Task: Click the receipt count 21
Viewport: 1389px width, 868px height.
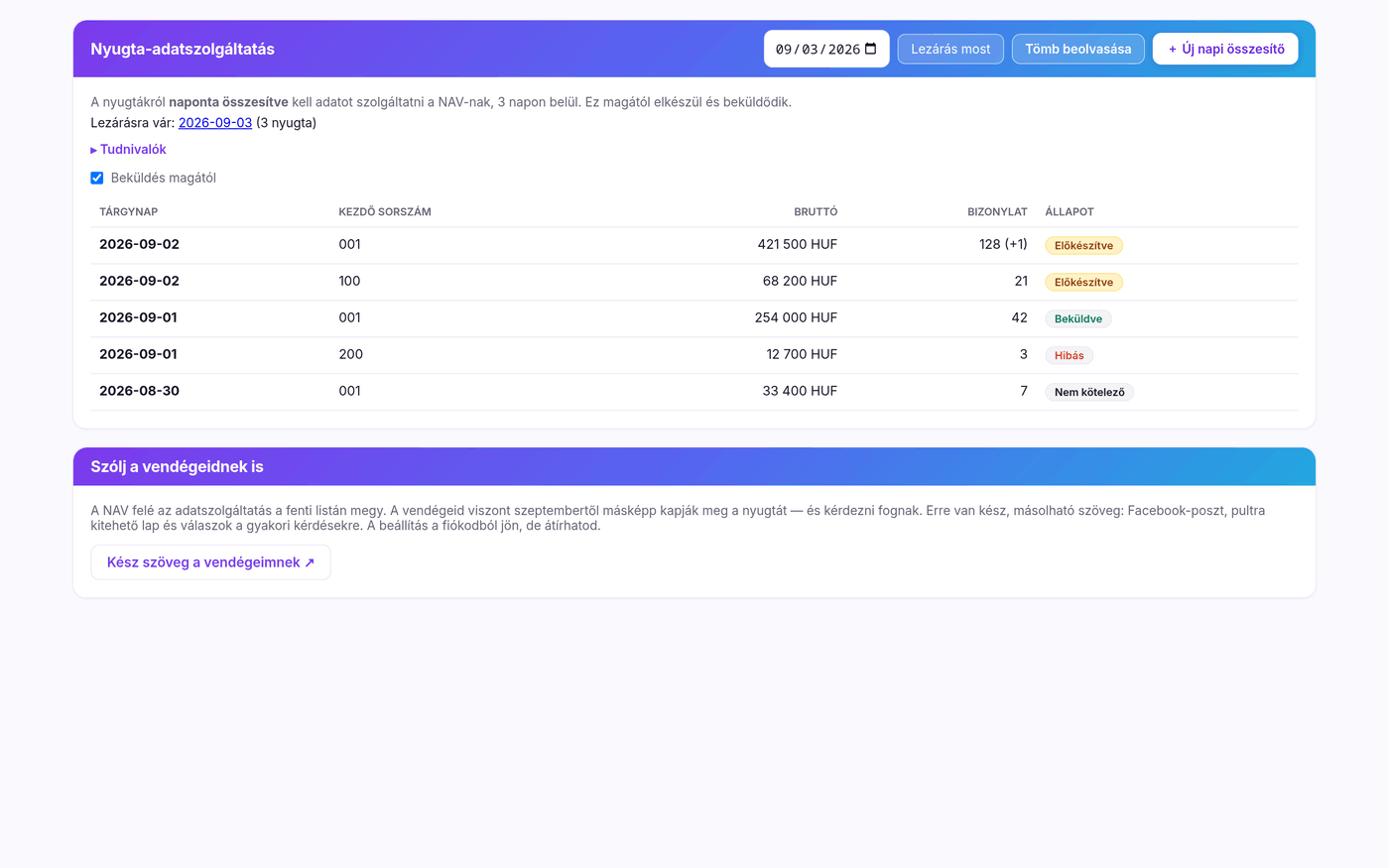Action: tap(1021, 281)
